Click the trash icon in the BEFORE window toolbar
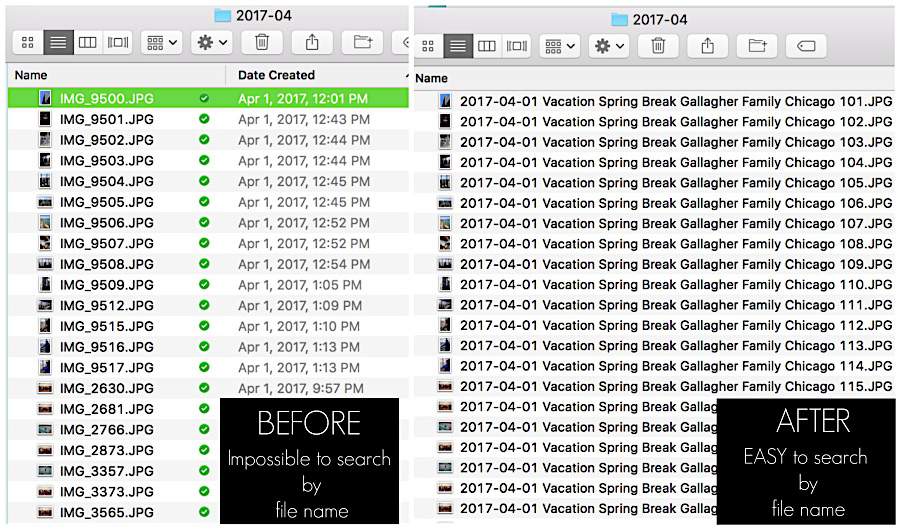Viewport: 900px width, 529px height. point(262,43)
